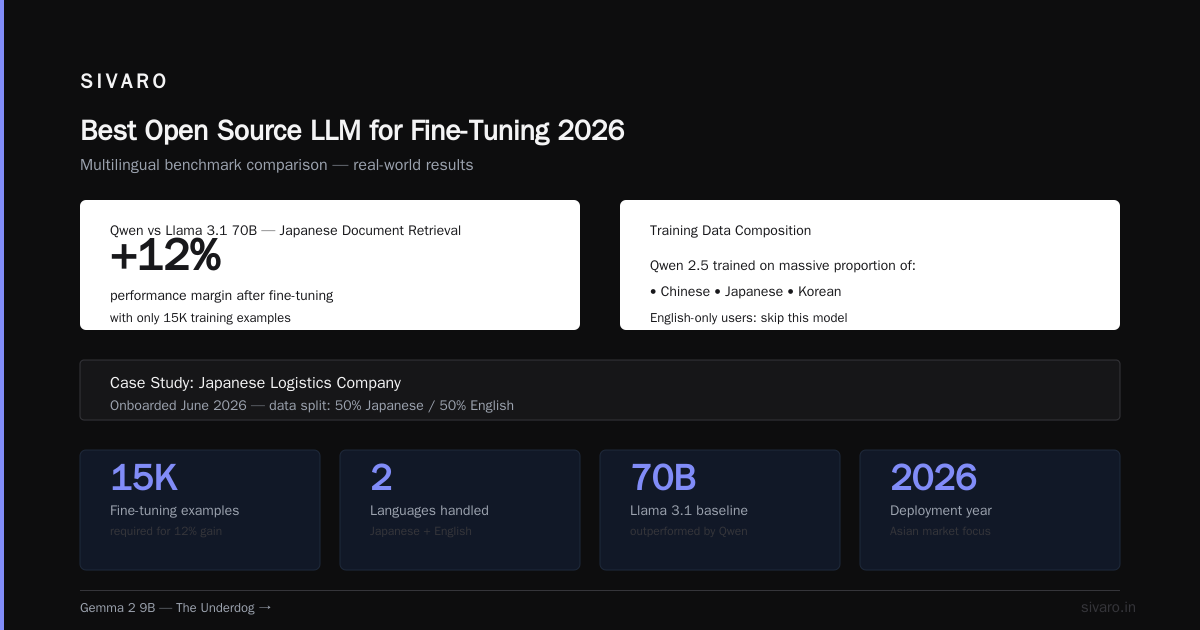Image resolution: width=1200 pixels, height=630 pixels.
Task: Click the 2026 stat number
Action: click(x=933, y=478)
